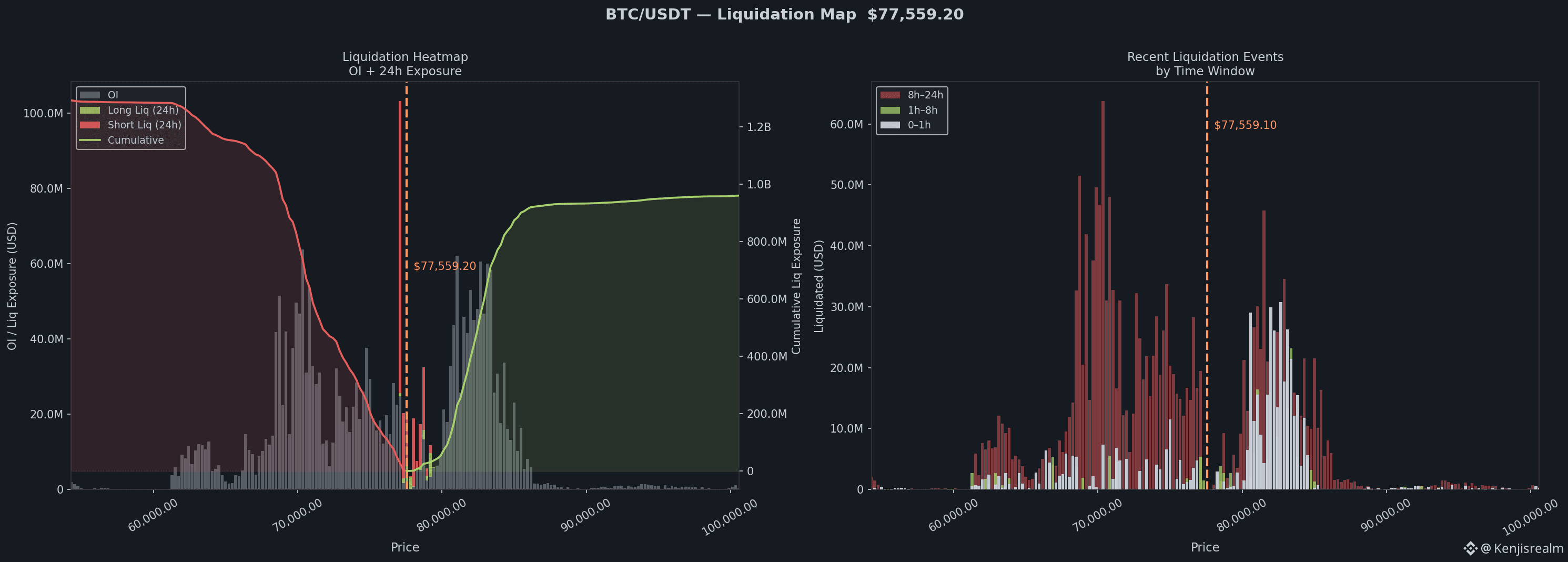Click the green Long Liq (24h) legend swatch
1568x562 pixels.
pos(89,110)
